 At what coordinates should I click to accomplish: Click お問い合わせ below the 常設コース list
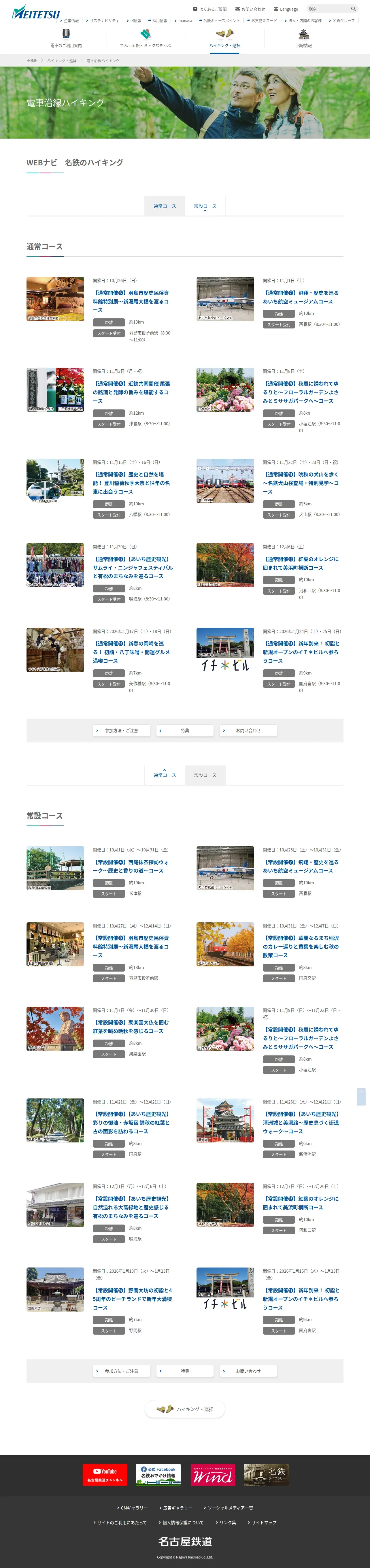click(x=248, y=1371)
